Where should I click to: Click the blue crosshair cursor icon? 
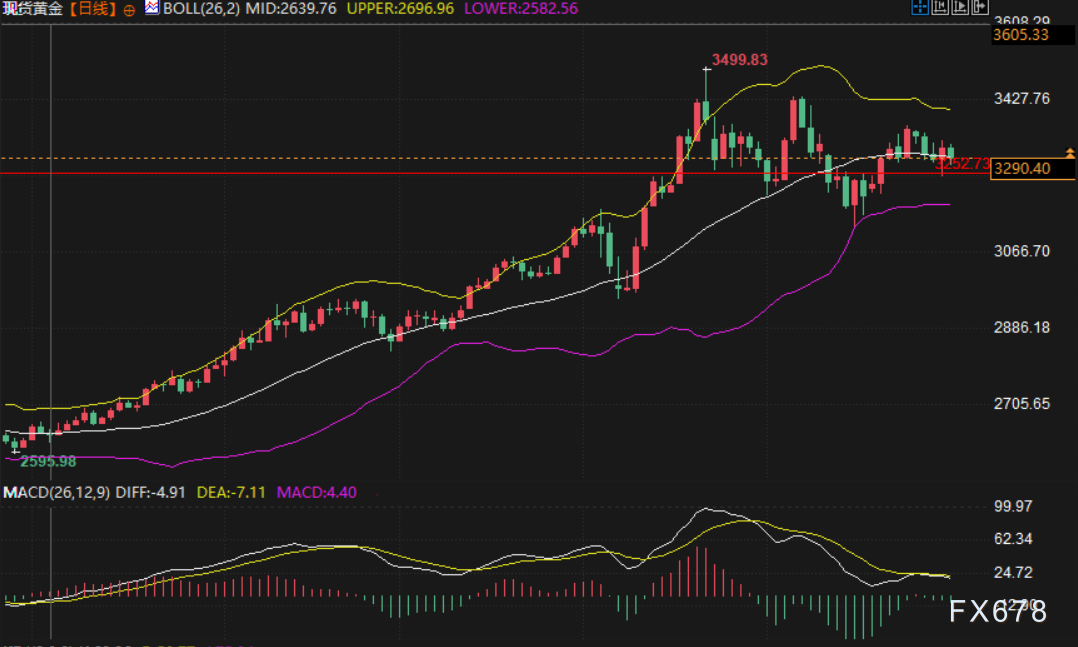(x=919, y=8)
